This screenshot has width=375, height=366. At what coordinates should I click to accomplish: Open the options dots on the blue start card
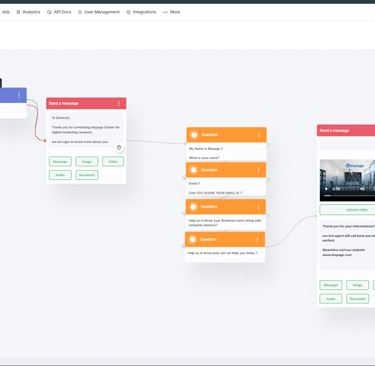[x=19, y=95]
